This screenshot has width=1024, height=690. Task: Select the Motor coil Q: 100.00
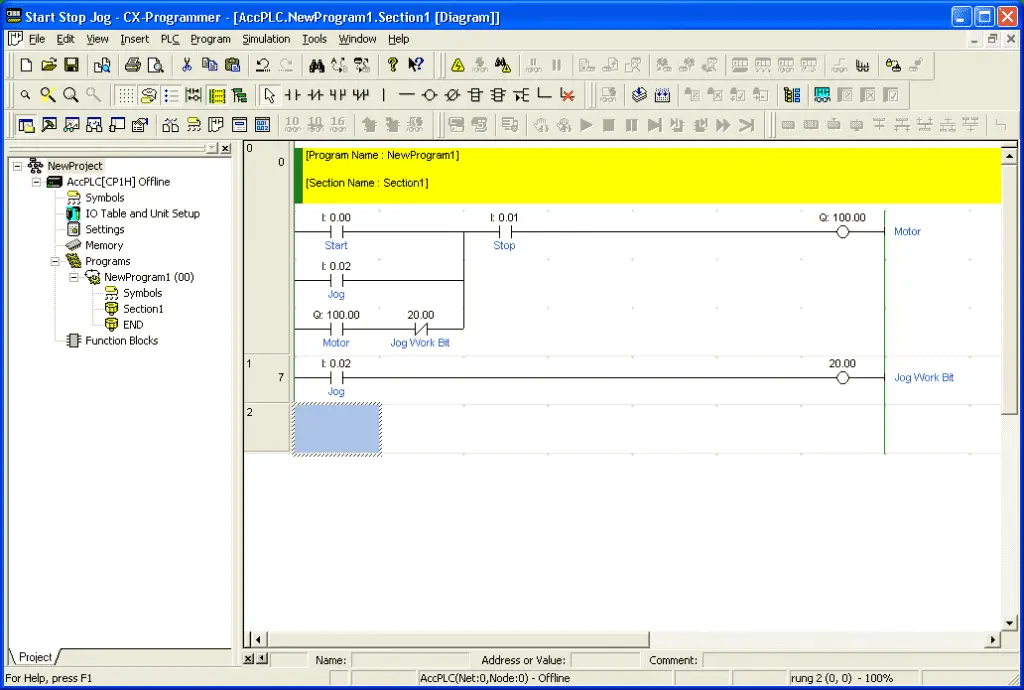(842, 232)
